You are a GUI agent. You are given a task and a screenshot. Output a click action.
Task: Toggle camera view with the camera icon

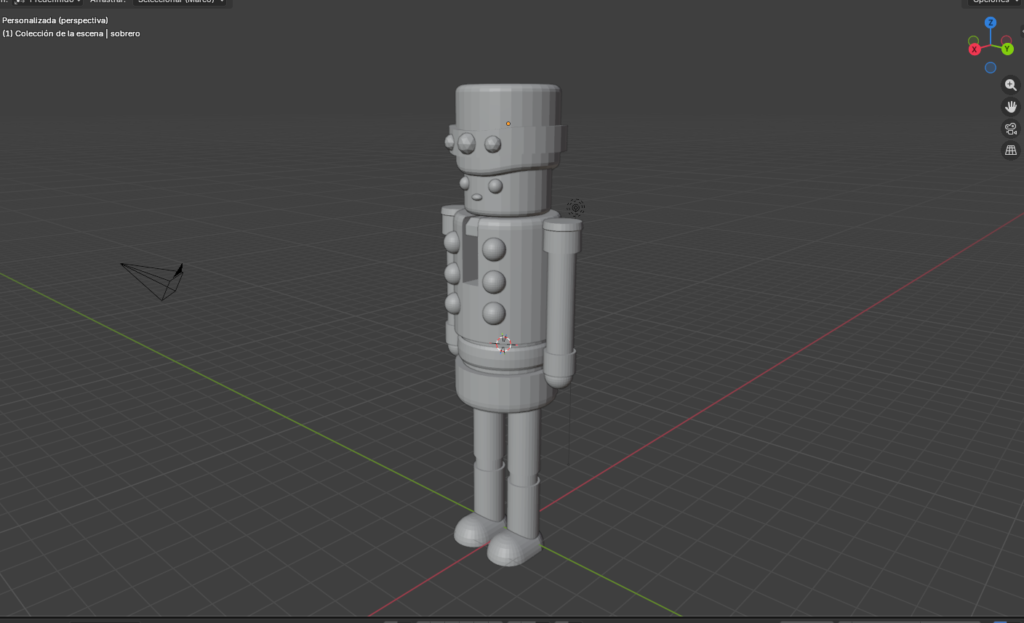coord(1011,128)
